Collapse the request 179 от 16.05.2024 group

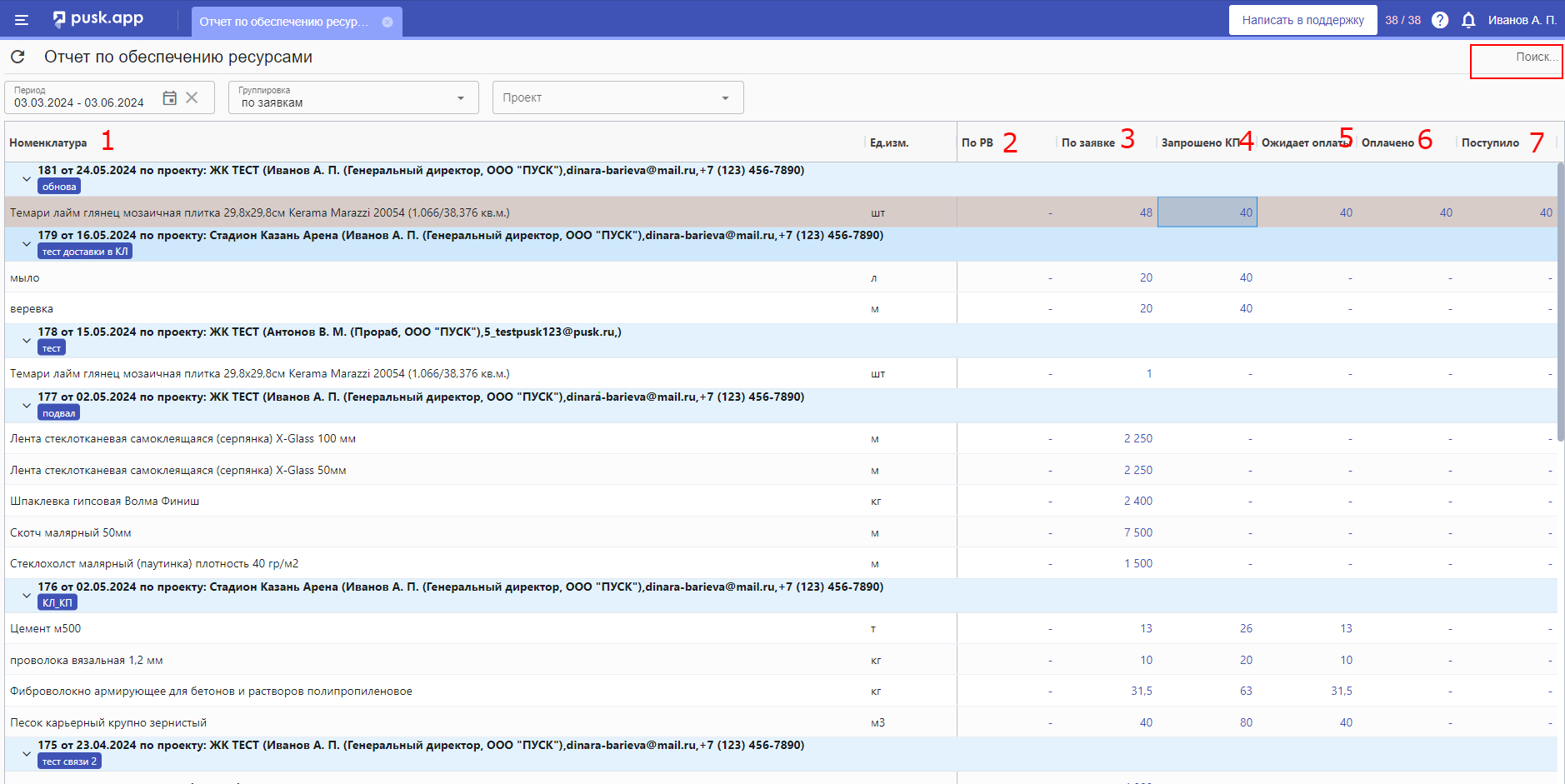pos(27,243)
